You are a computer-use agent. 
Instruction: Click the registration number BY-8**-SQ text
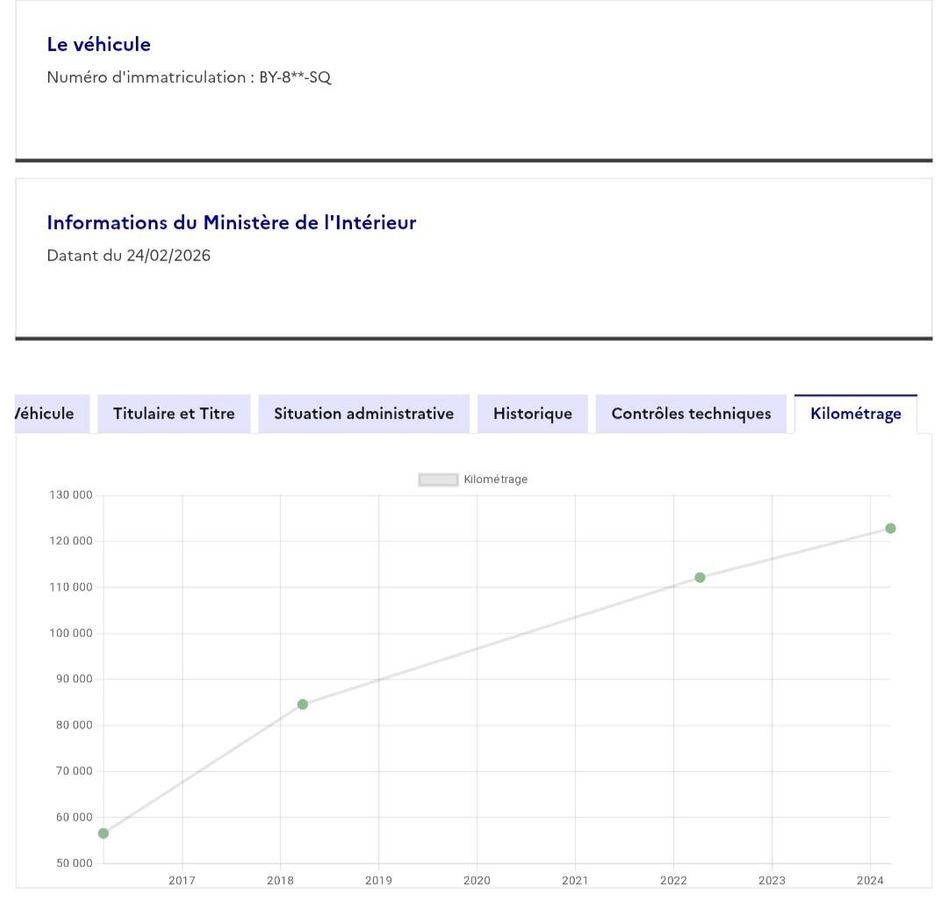[x=294, y=77]
